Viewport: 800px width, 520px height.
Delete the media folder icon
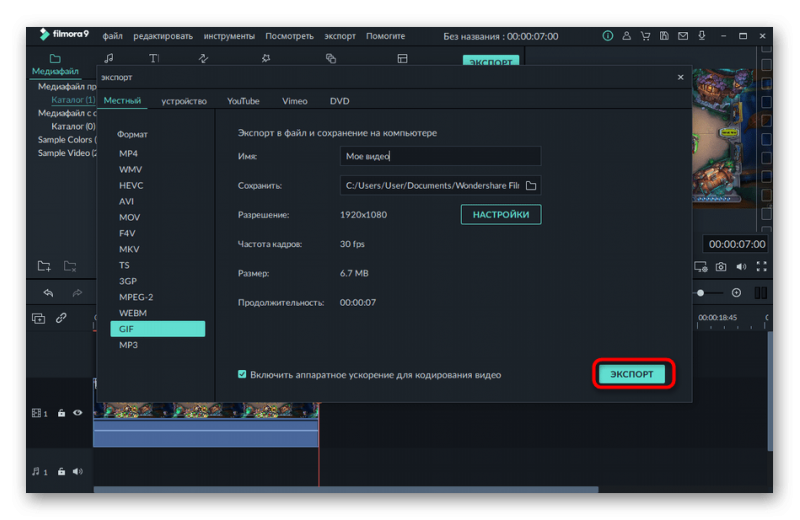click(70, 266)
